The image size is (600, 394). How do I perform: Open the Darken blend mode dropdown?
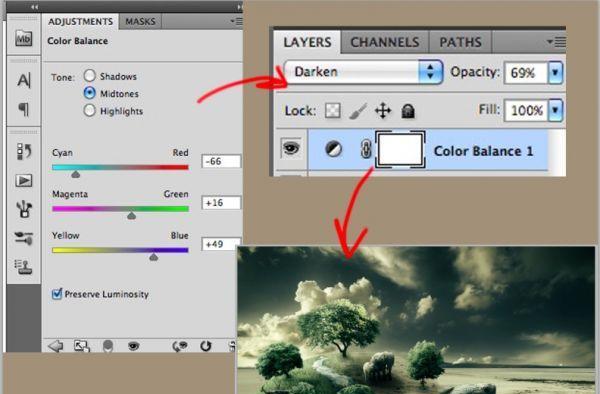click(363, 72)
